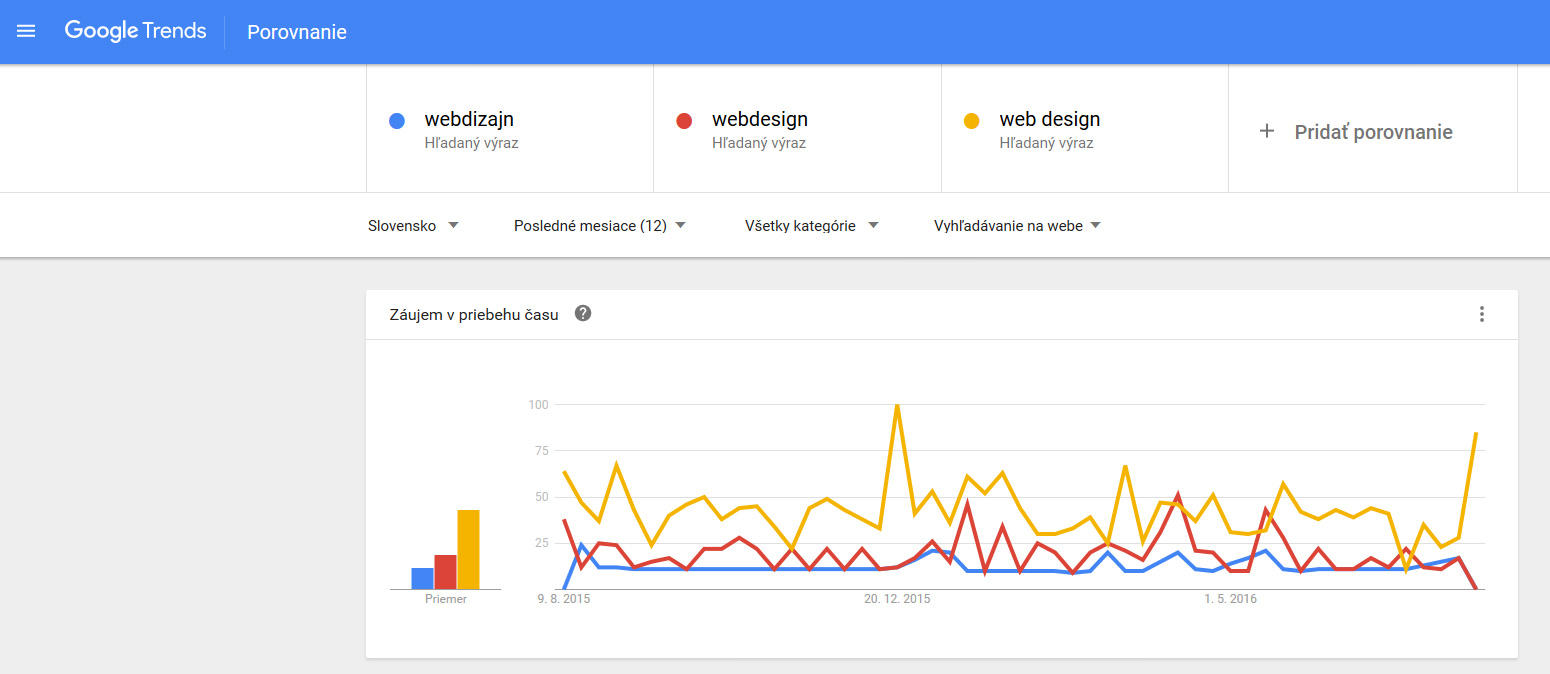Open the hamburger navigation menu
The width and height of the screenshot is (1550, 674).
click(x=26, y=31)
